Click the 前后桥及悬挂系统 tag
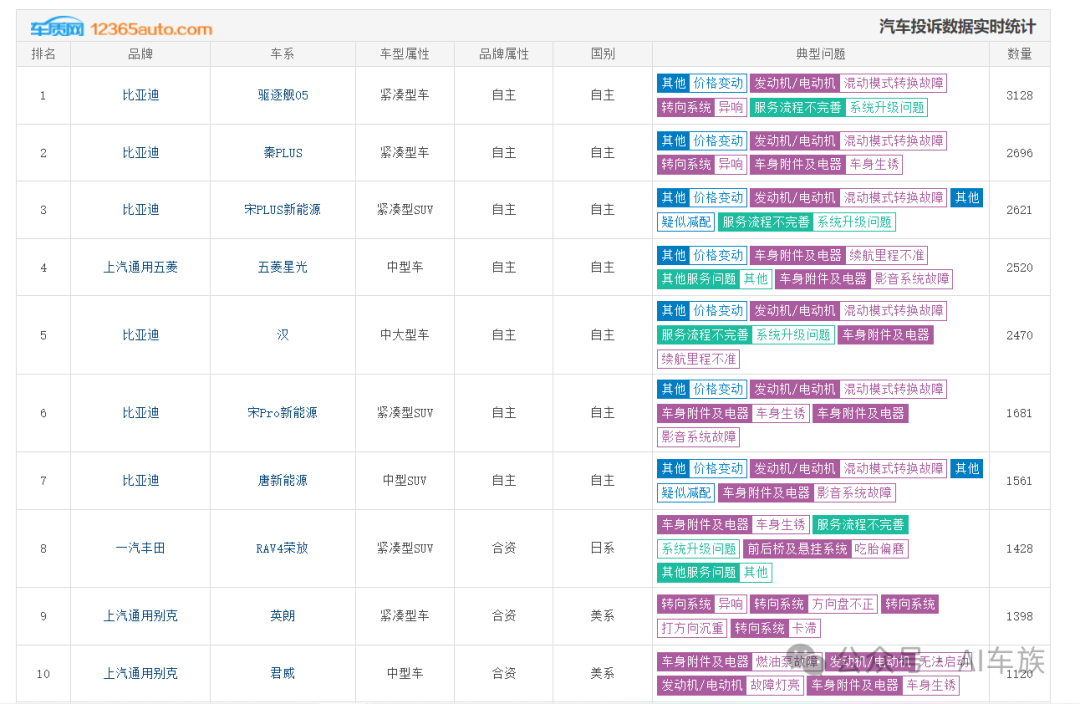Viewport: 1080px width, 704px height. pos(797,549)
